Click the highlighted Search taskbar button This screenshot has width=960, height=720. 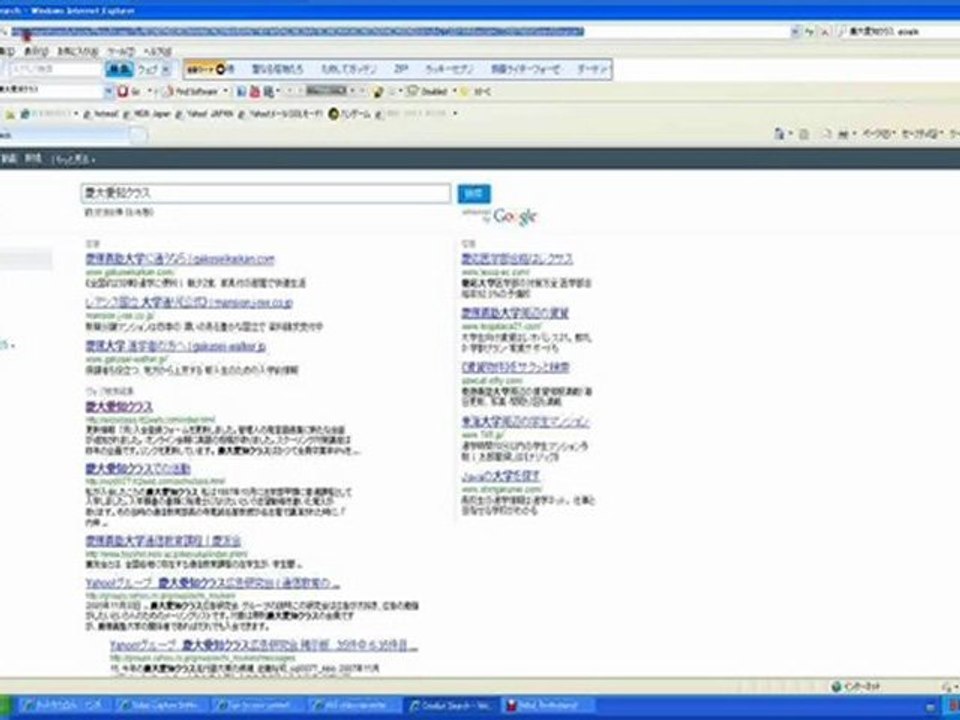pyautogui.click(x=451, y=706)
